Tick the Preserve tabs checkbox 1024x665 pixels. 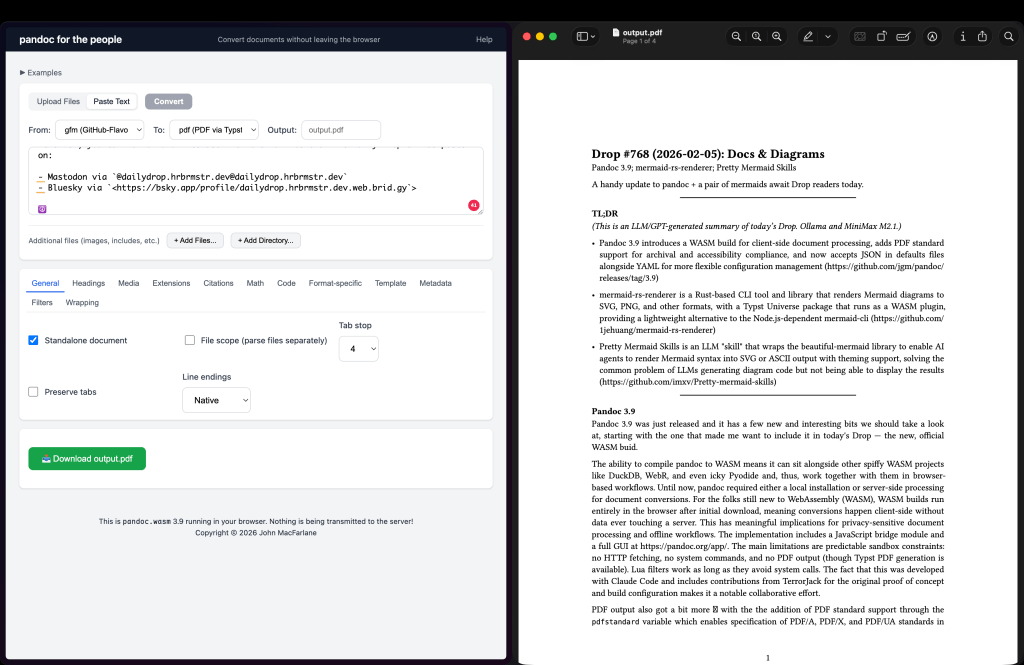click(x=34, y=392)
